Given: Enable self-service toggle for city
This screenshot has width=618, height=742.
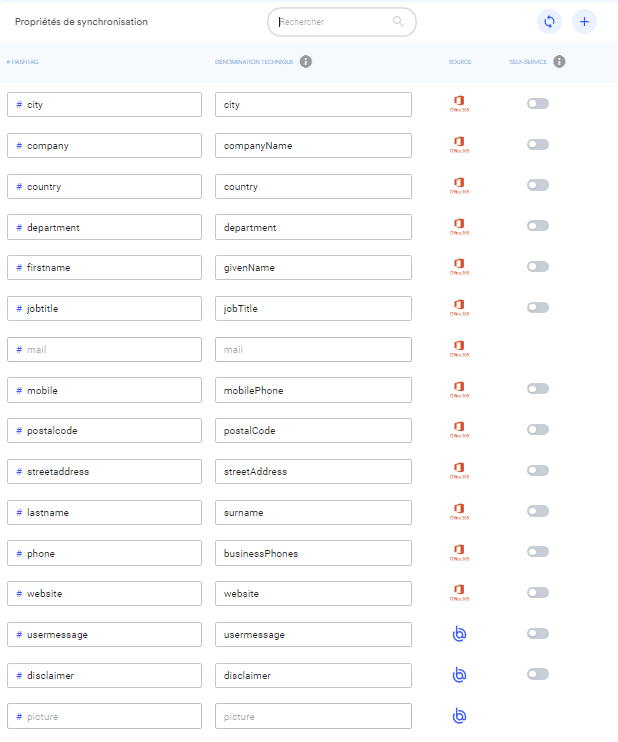Looking at the screenshot, I should pyautogui.click(x=538, y=104).
